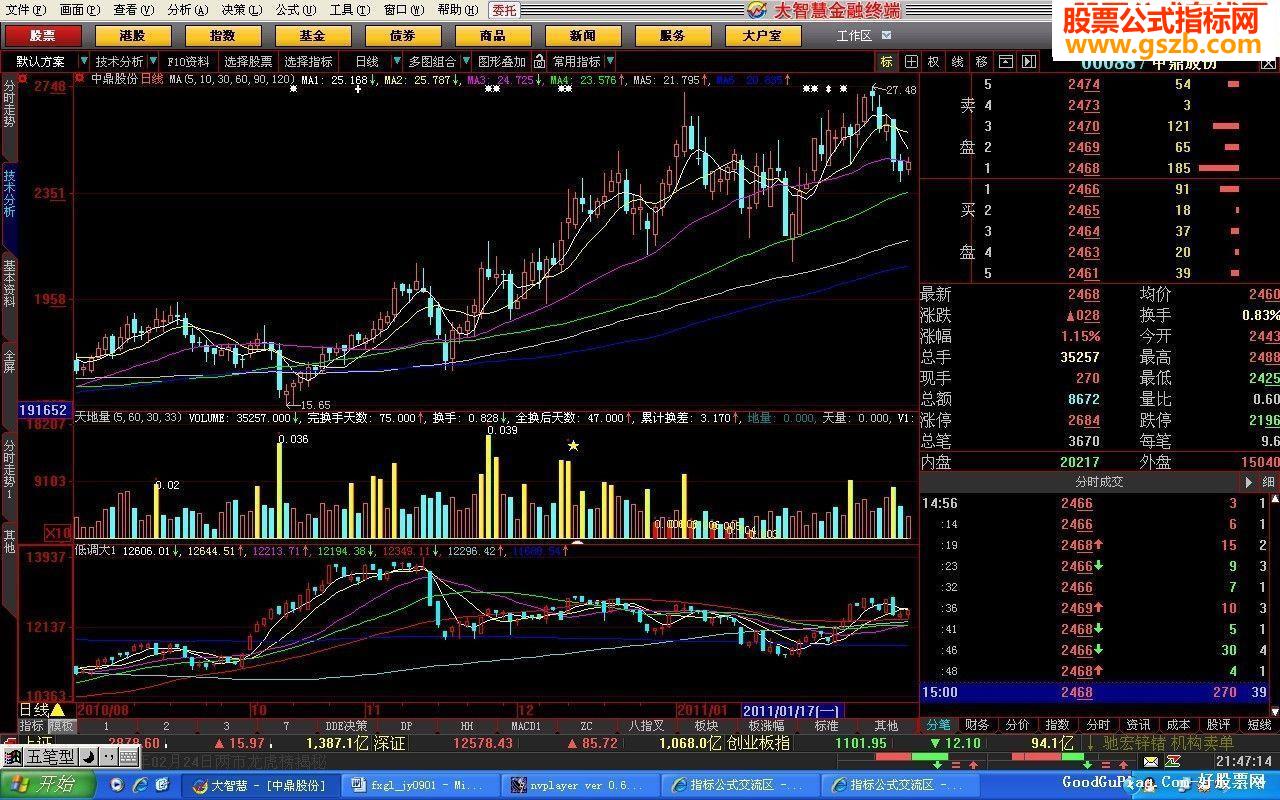Expand the 常用指标 dropdown arrow
Image resolution: width=1280 pixels, height=800 pixels.
coord(610,61)
